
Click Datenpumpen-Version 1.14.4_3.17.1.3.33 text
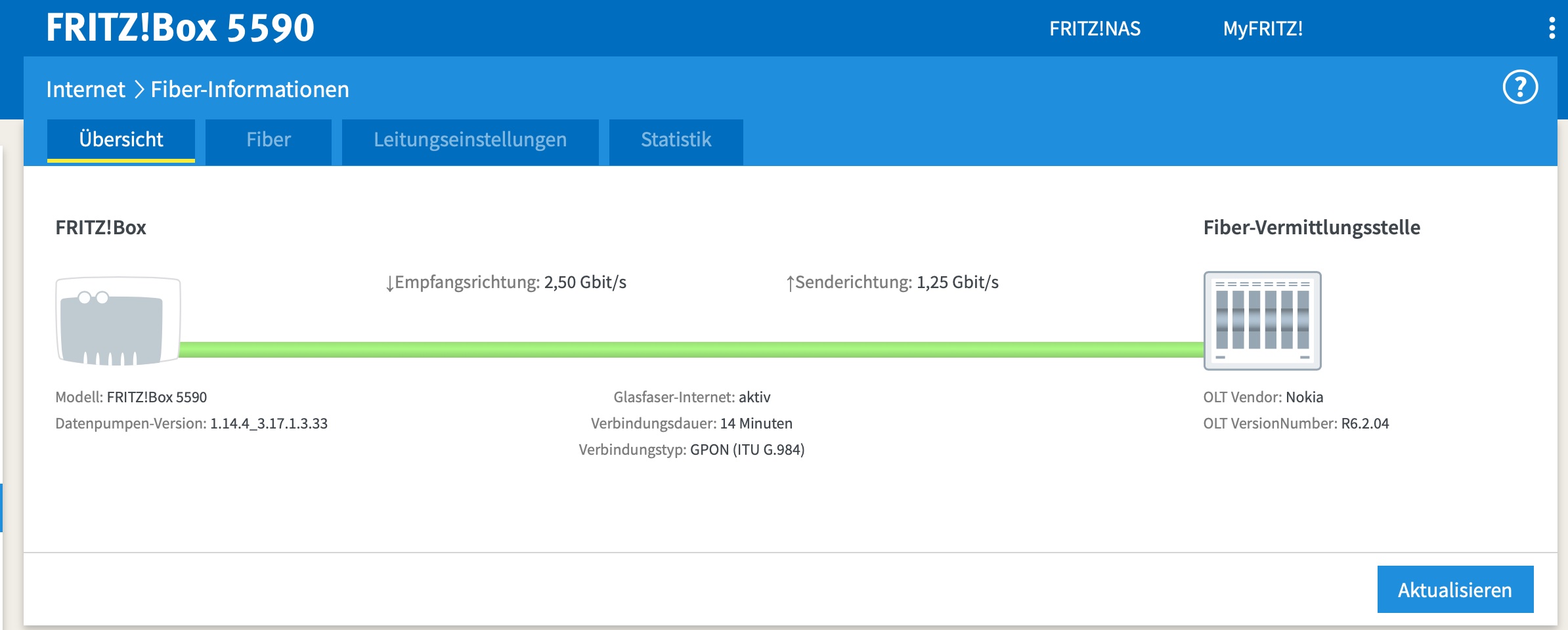191,423
